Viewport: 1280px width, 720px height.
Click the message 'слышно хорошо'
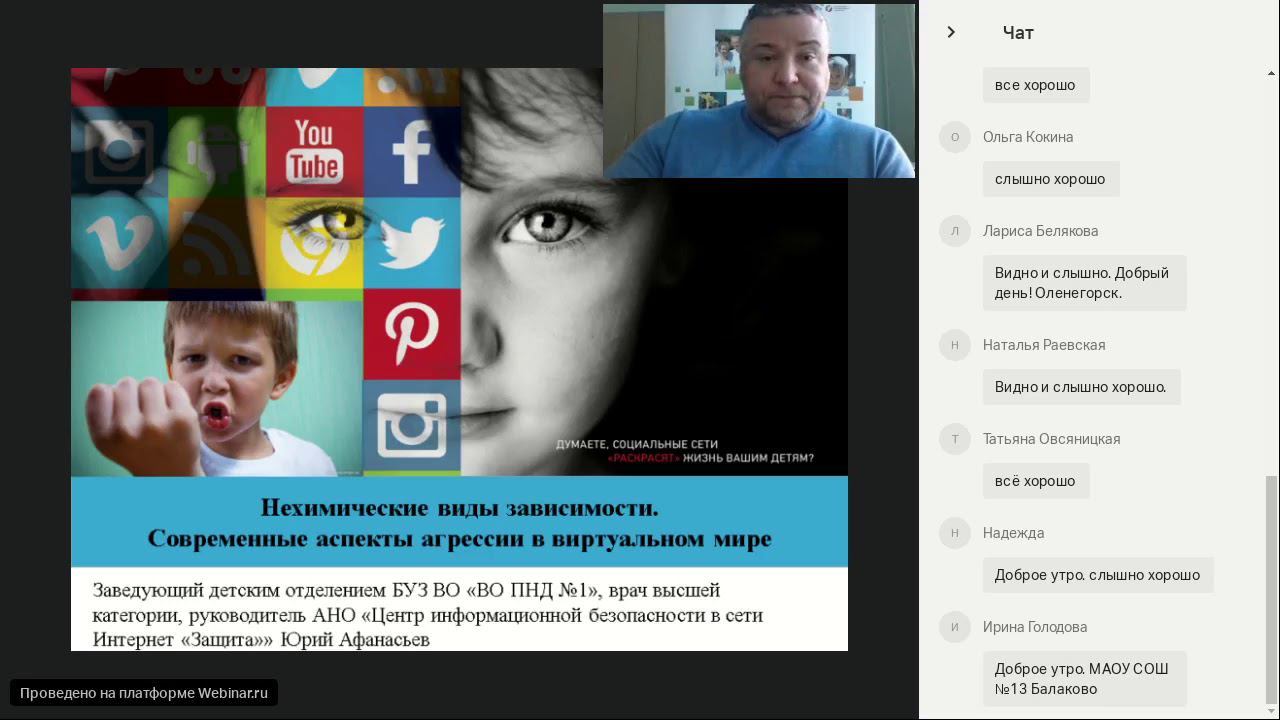tap(1051, 179)
